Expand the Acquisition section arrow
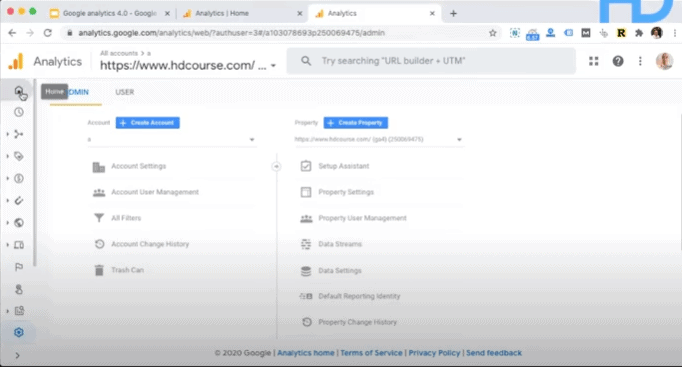 [x=7, y=134]
